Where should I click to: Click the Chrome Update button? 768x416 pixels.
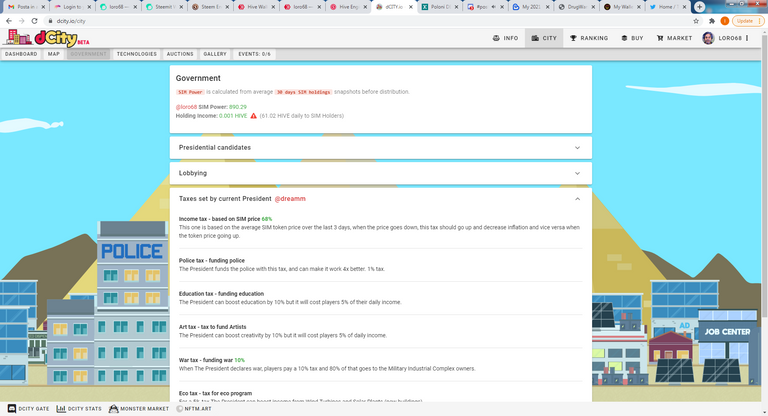click(x=747, y=21)
